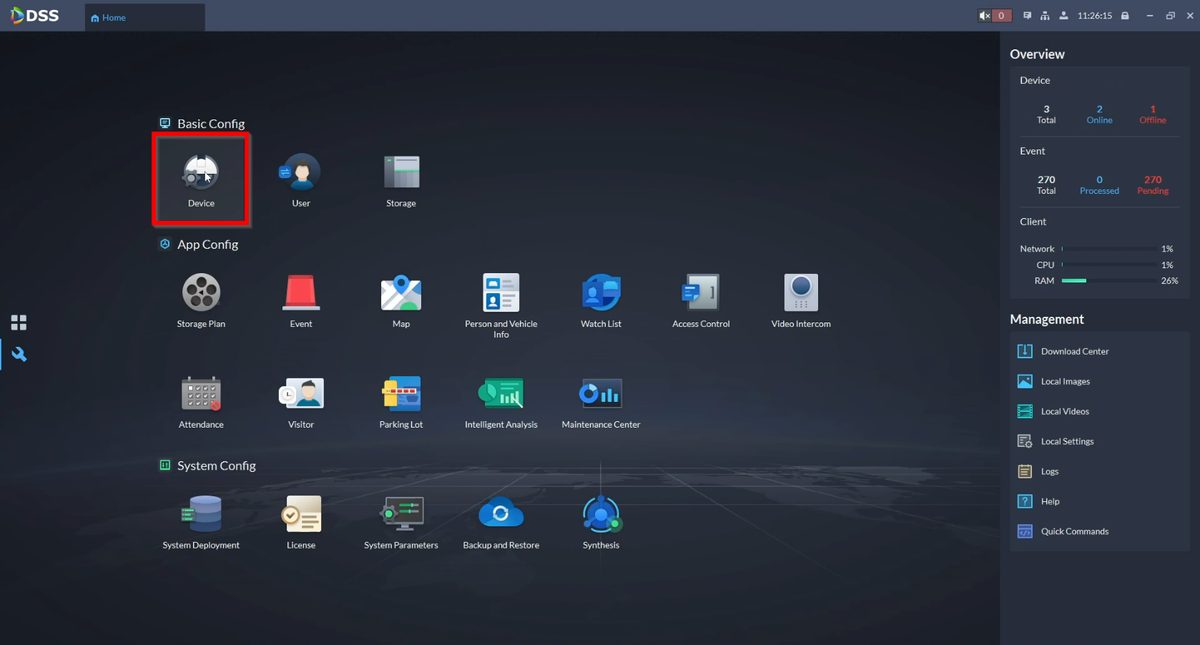The image size is (1200, 645).
Task: Open the Intelligent Analysis module
Action: tap(501, 400)
